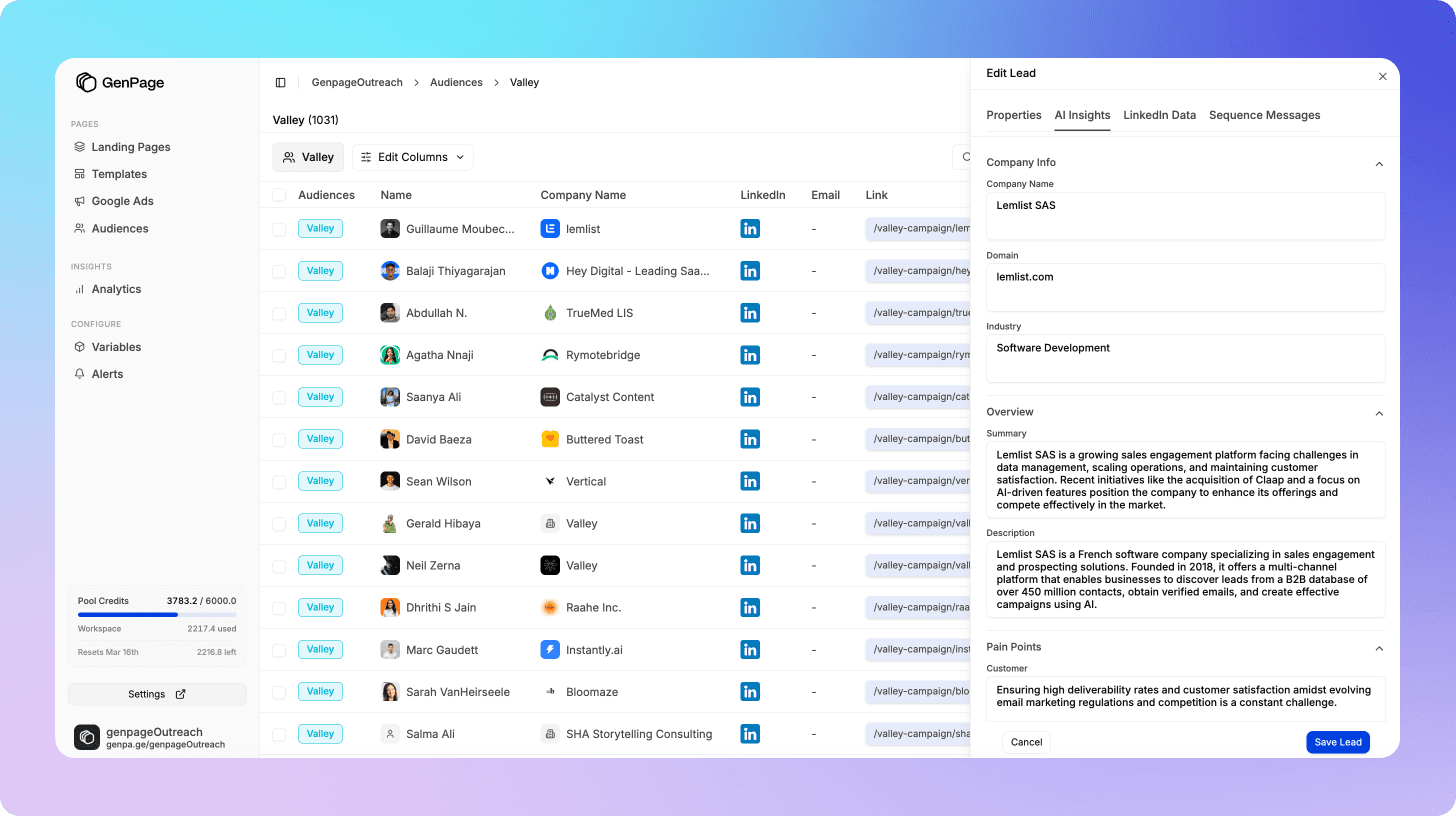Click the Settings button
The image size is (1456, 816).
[x=157, y=694]
